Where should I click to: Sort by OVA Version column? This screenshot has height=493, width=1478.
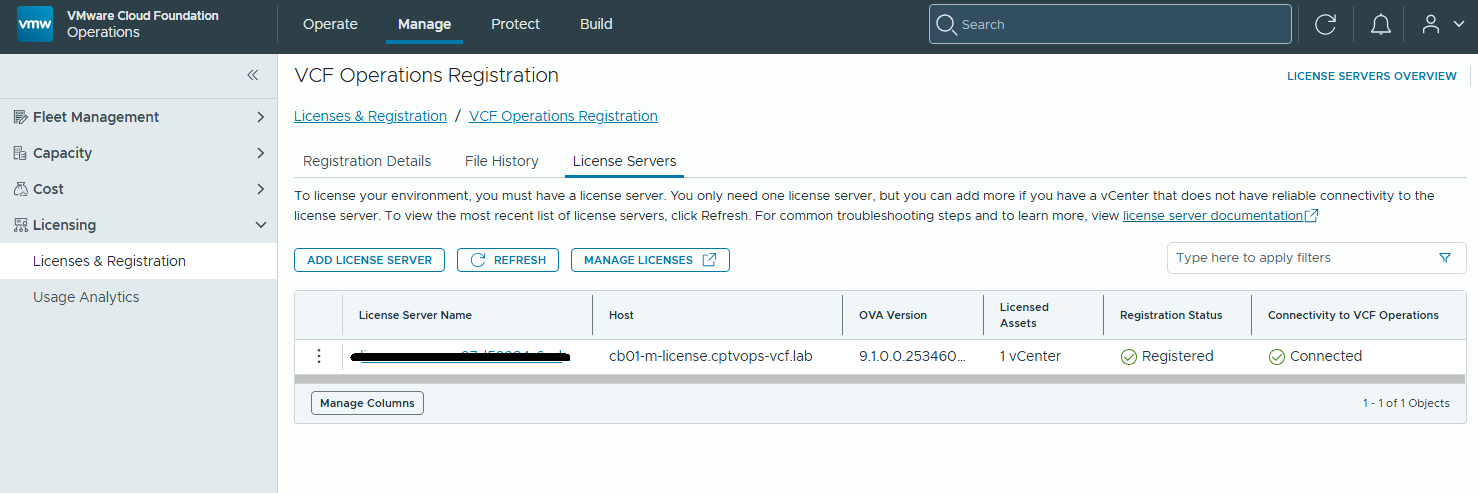tap(893, 315)
